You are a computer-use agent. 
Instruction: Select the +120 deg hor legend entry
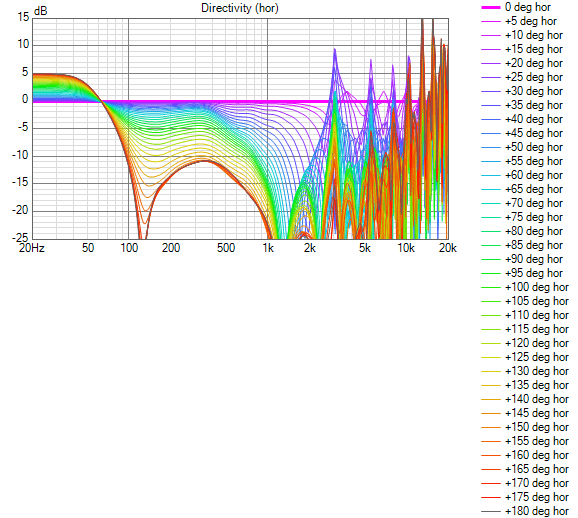click(x=525, y=343)
